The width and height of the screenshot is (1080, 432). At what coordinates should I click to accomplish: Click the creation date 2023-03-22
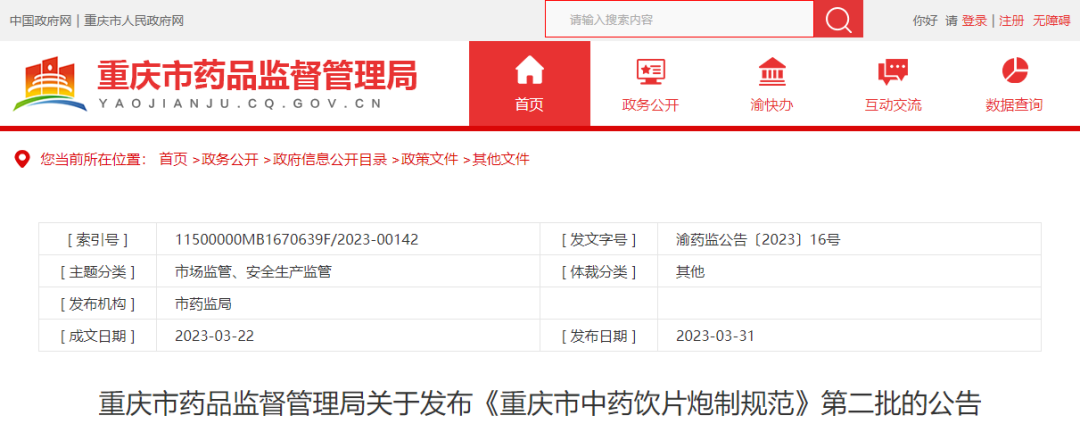(x=215, y=336)
